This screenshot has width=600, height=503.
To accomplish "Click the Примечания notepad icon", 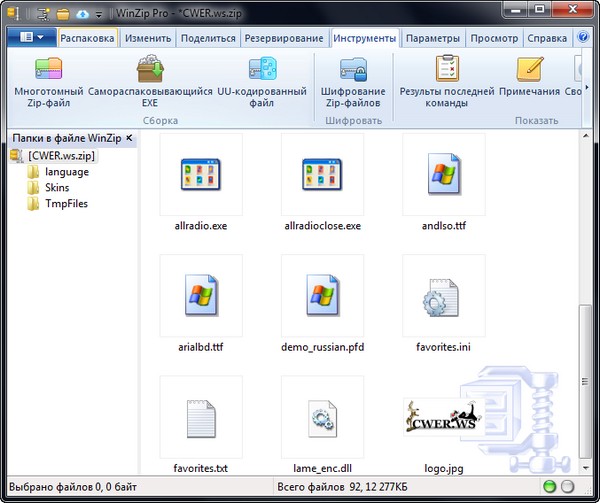I will [529, 70].
